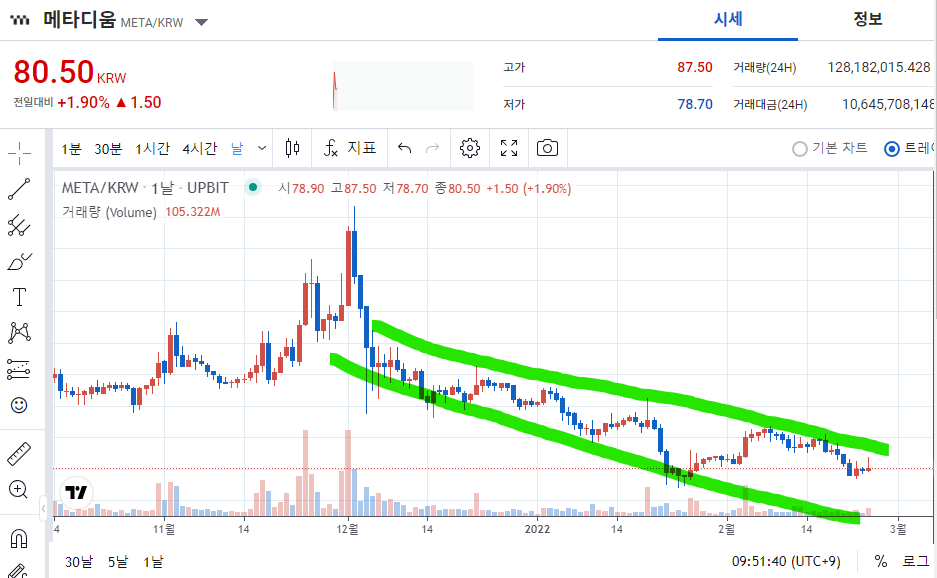The height and width of the screenshot is (578, 937).
Task: Click the TradingView logo on chart
Action: pyautogui.click(x=76, y=493)
